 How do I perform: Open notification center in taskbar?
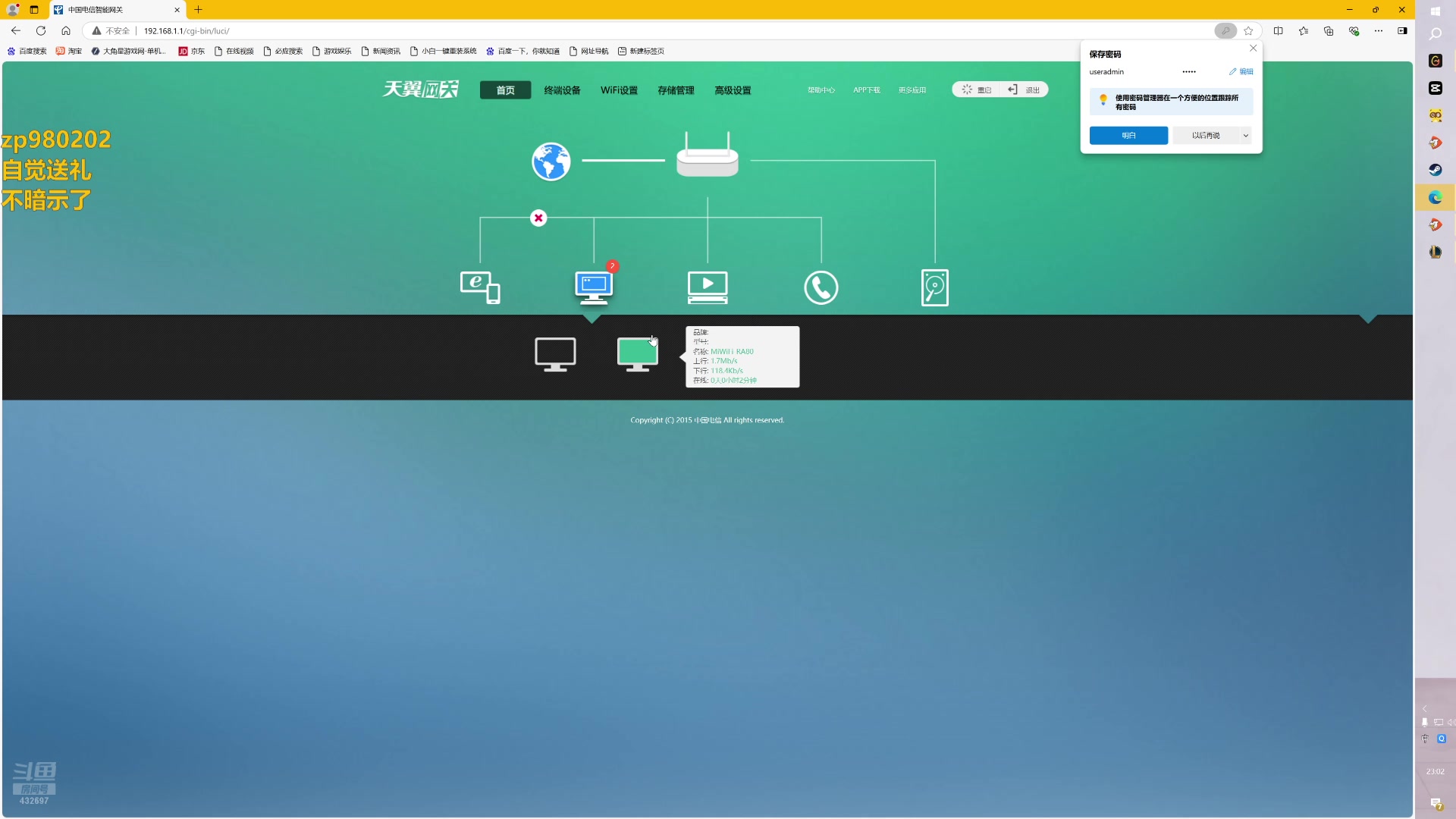pos(1436,804)
